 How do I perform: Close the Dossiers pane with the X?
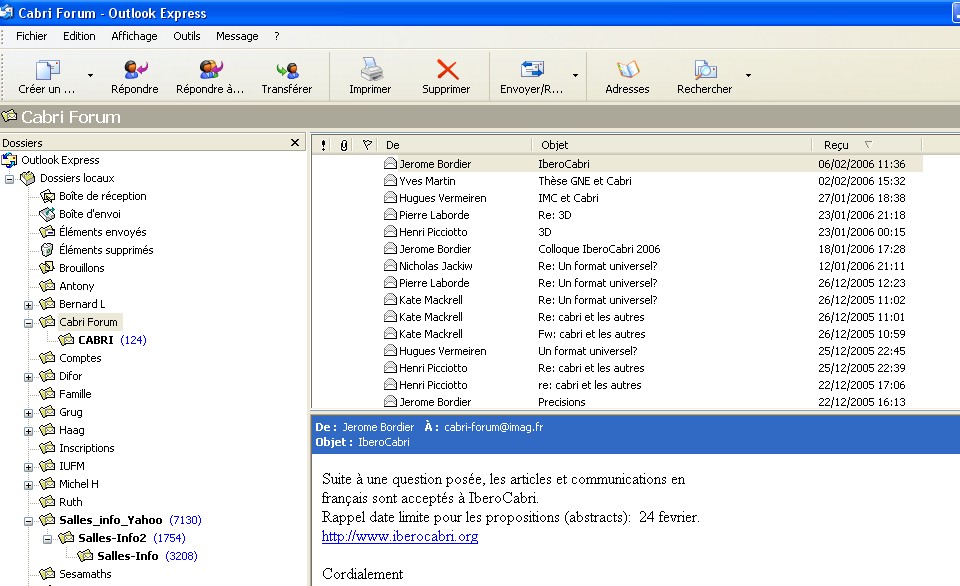click(294, 143)
